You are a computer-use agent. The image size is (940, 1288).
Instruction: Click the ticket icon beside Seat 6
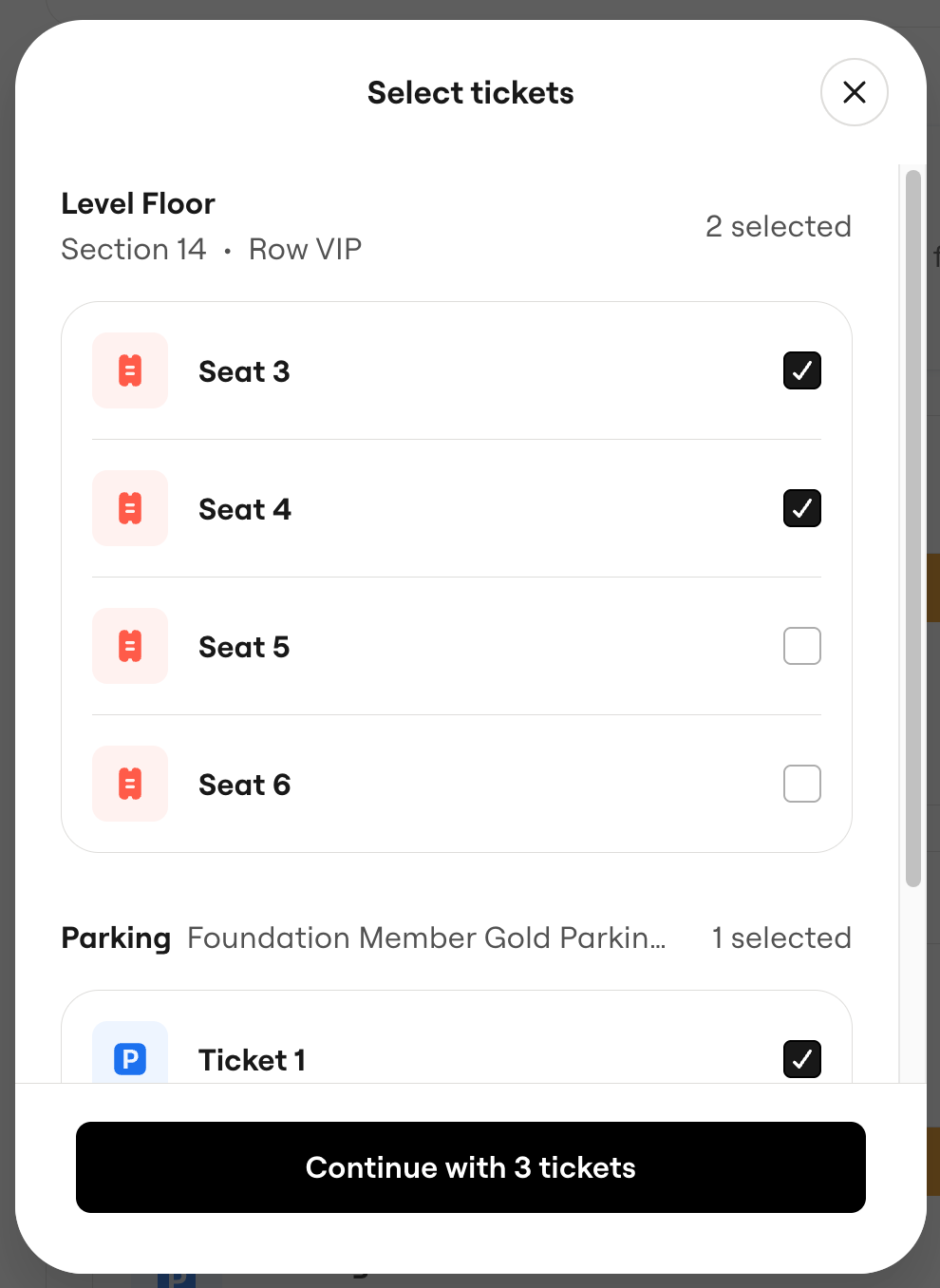point(130,784)
